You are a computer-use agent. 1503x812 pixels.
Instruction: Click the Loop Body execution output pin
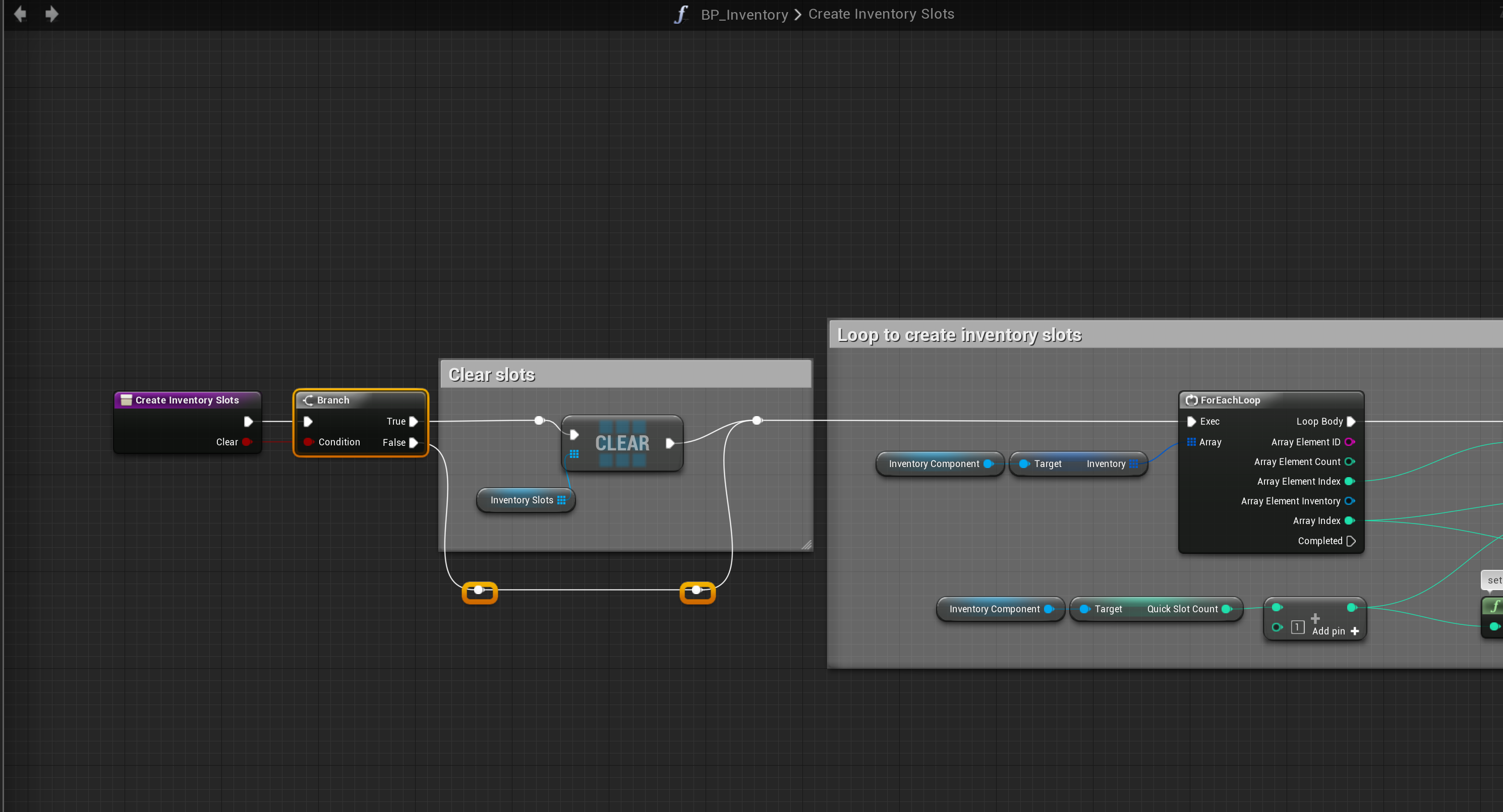click(x=1351, y=421)
